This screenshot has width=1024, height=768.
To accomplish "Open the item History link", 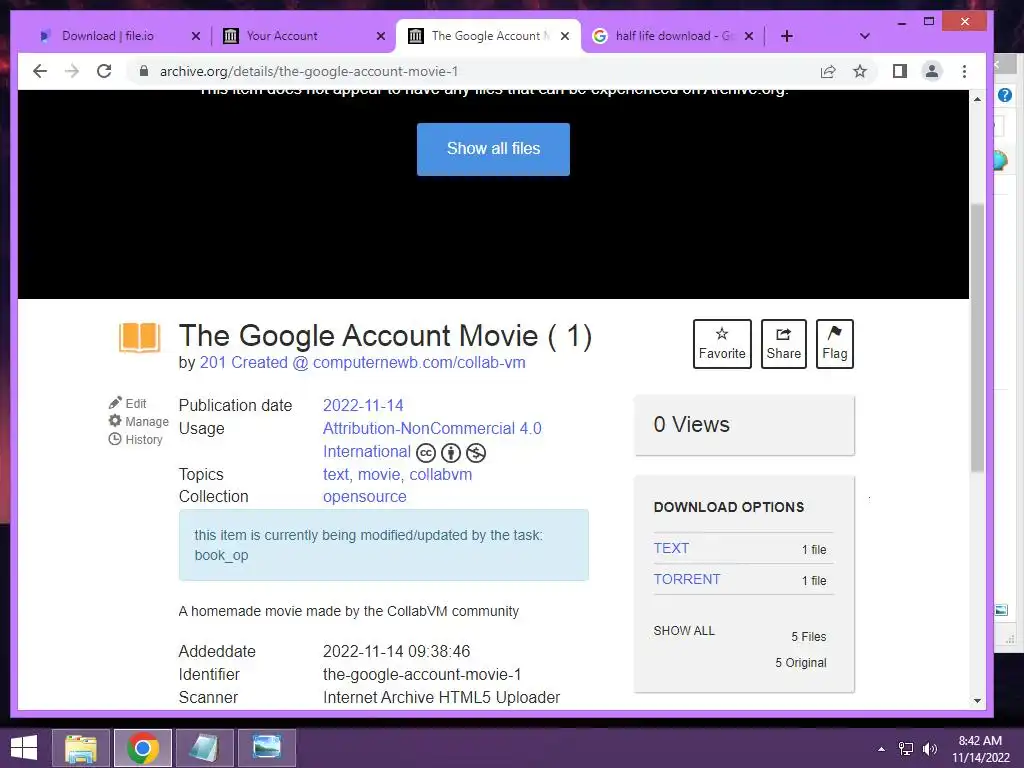I will point(135,440).
